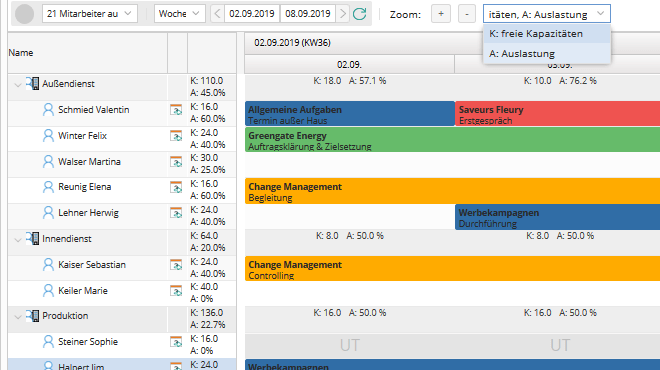
Task: Click the Produktion department icon
Action: pos(32,316)
